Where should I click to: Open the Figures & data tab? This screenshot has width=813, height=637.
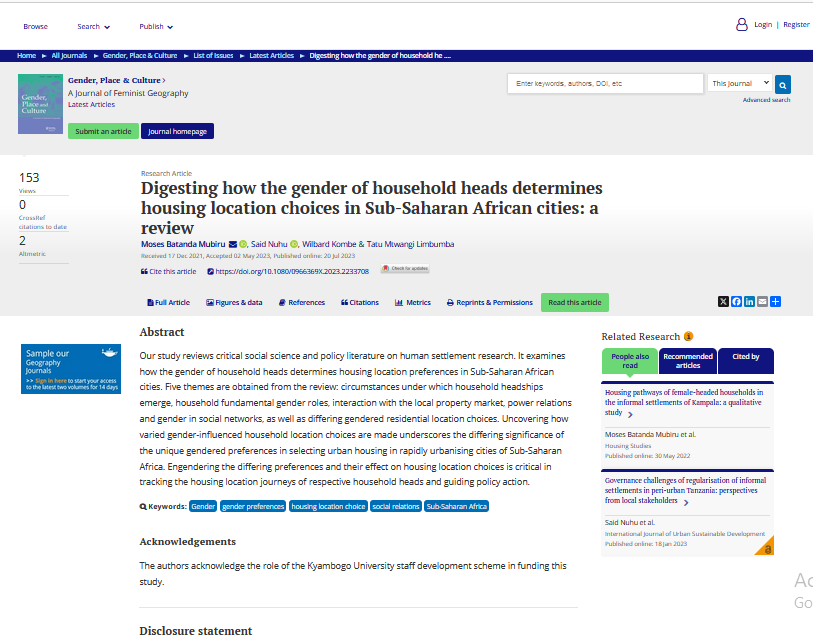click(234, 302)
